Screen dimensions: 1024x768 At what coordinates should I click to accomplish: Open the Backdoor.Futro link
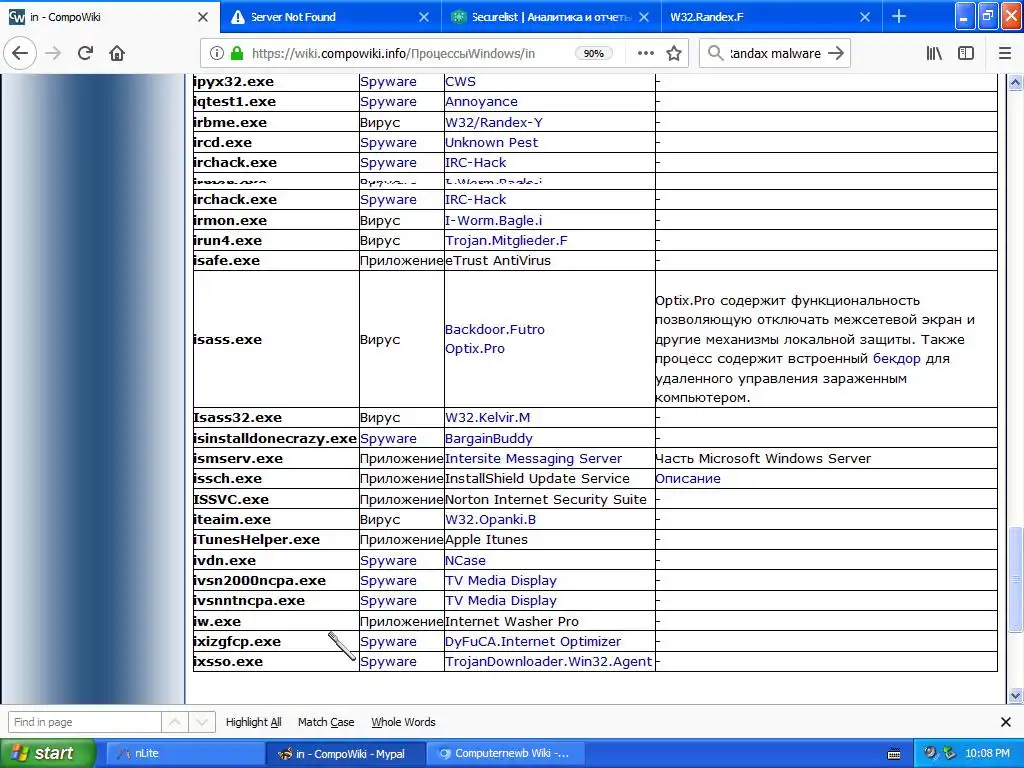pos(494,329)
